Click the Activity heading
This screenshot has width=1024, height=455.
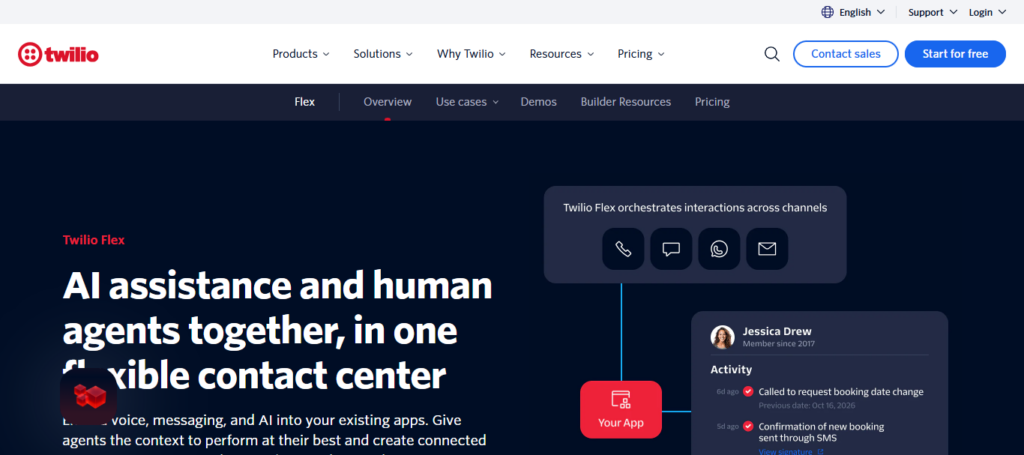731,369
